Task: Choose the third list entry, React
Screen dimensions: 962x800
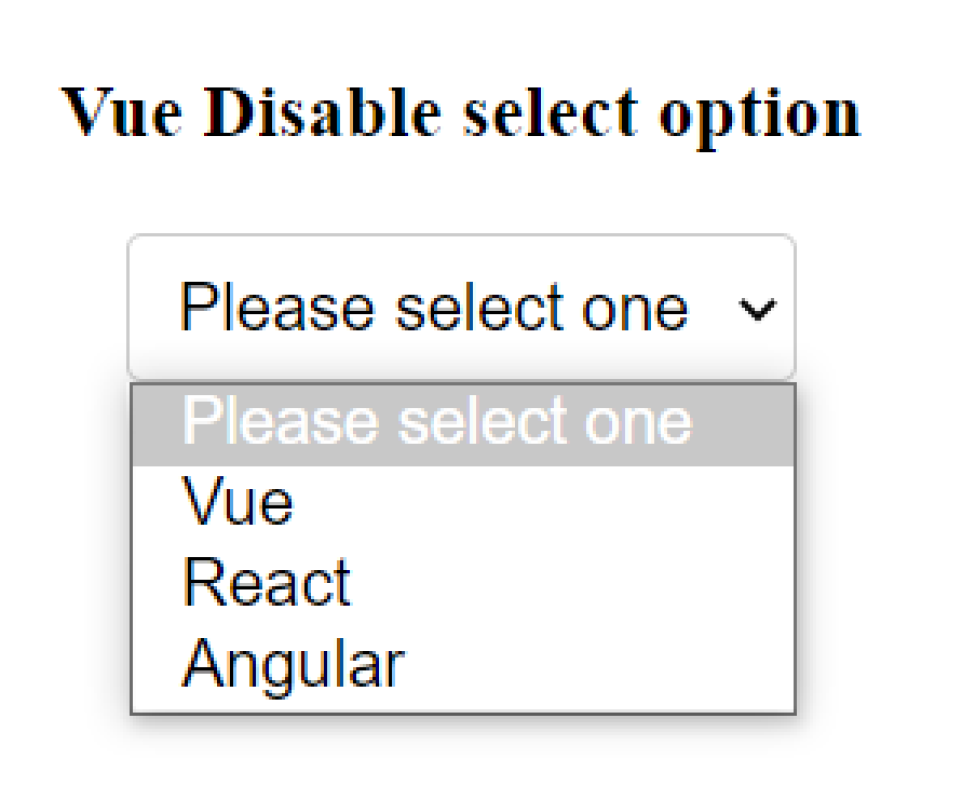Action: pos(267,582)
